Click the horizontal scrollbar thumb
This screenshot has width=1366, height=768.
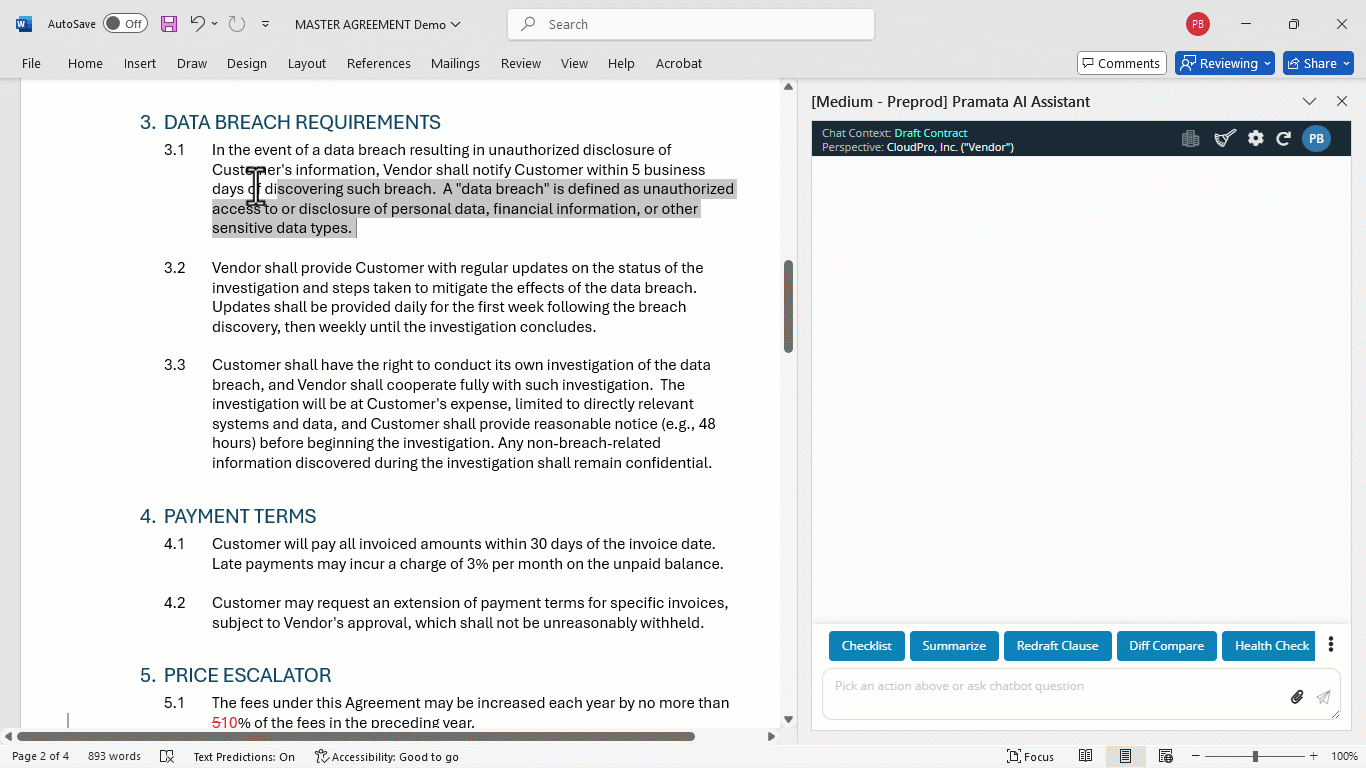click(356, 736)
